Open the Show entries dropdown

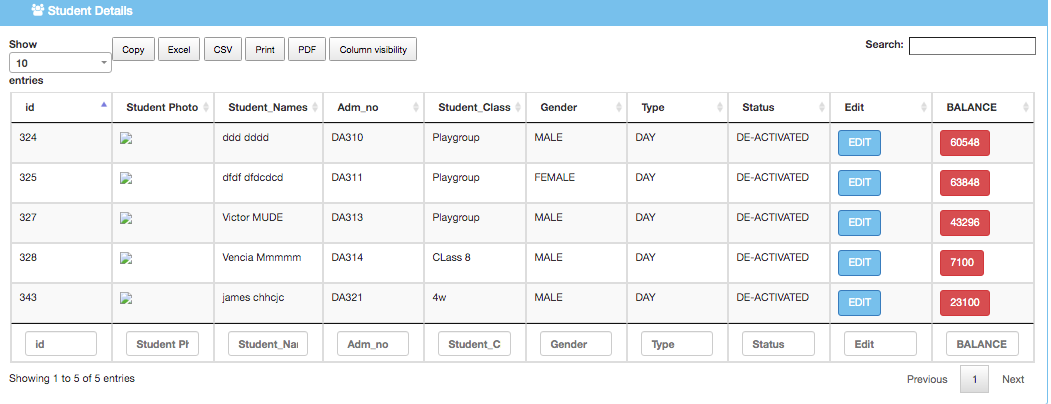(x=61, y=62)
